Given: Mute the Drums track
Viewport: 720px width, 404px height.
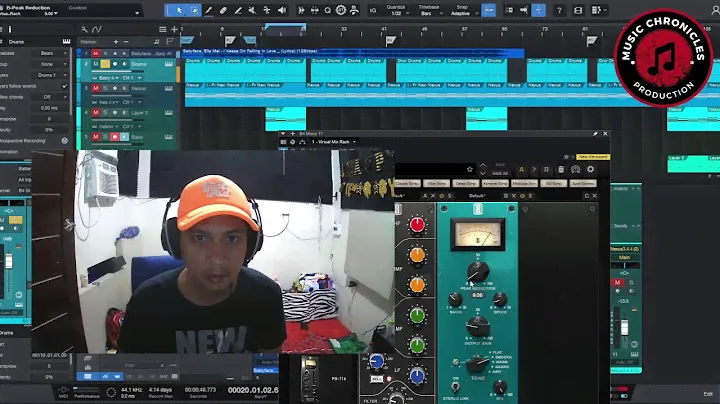Looking at the screenshot, I should [96, 65].
